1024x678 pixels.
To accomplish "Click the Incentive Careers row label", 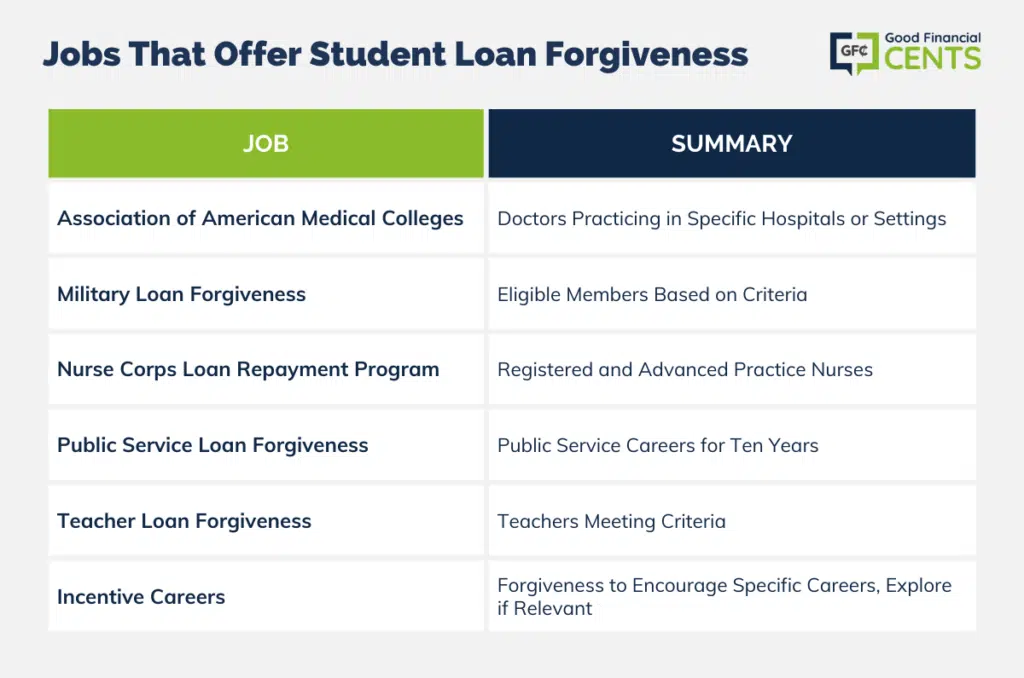I will coord(141,597).
